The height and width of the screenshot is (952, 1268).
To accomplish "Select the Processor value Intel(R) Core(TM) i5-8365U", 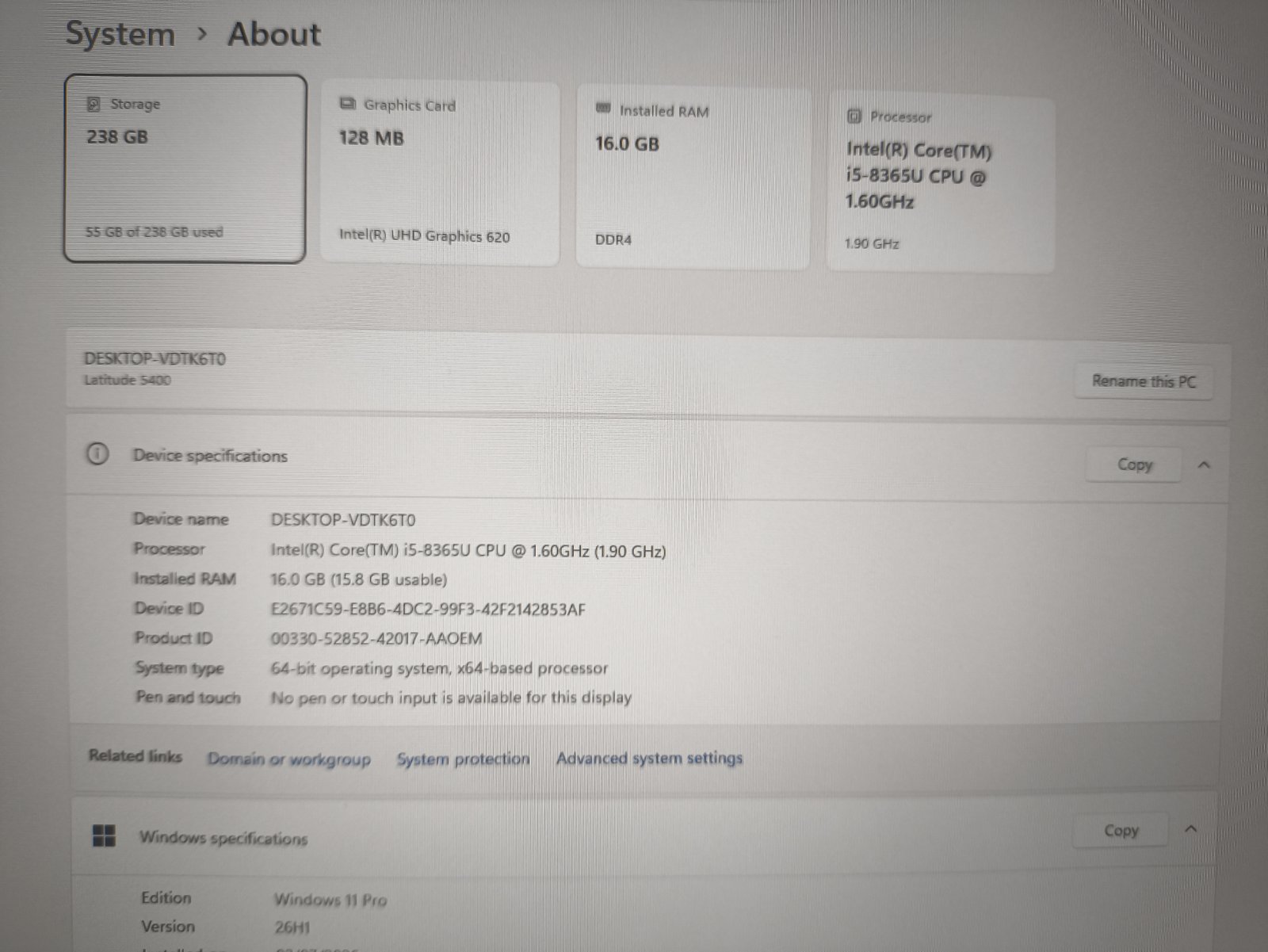I will (x=468, y=551).
